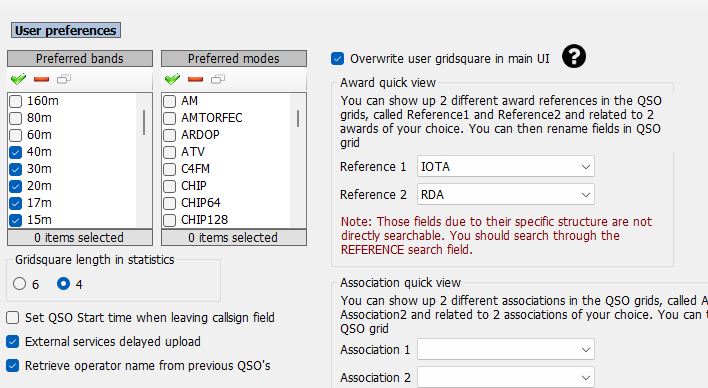Expand the Association 1 dropdown

click(506, 350)
